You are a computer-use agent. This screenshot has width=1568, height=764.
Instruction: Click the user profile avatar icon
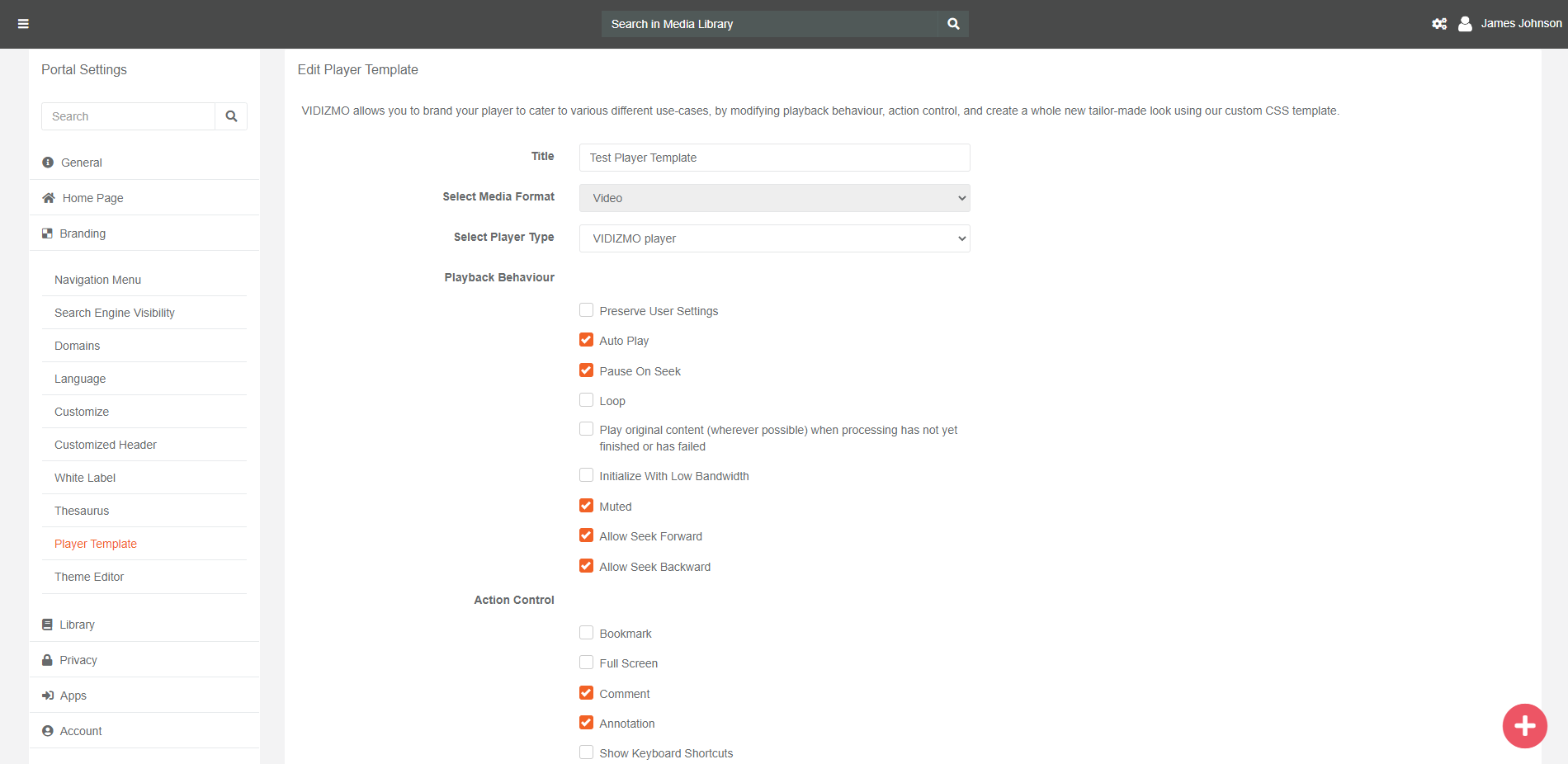point(1465,24)
